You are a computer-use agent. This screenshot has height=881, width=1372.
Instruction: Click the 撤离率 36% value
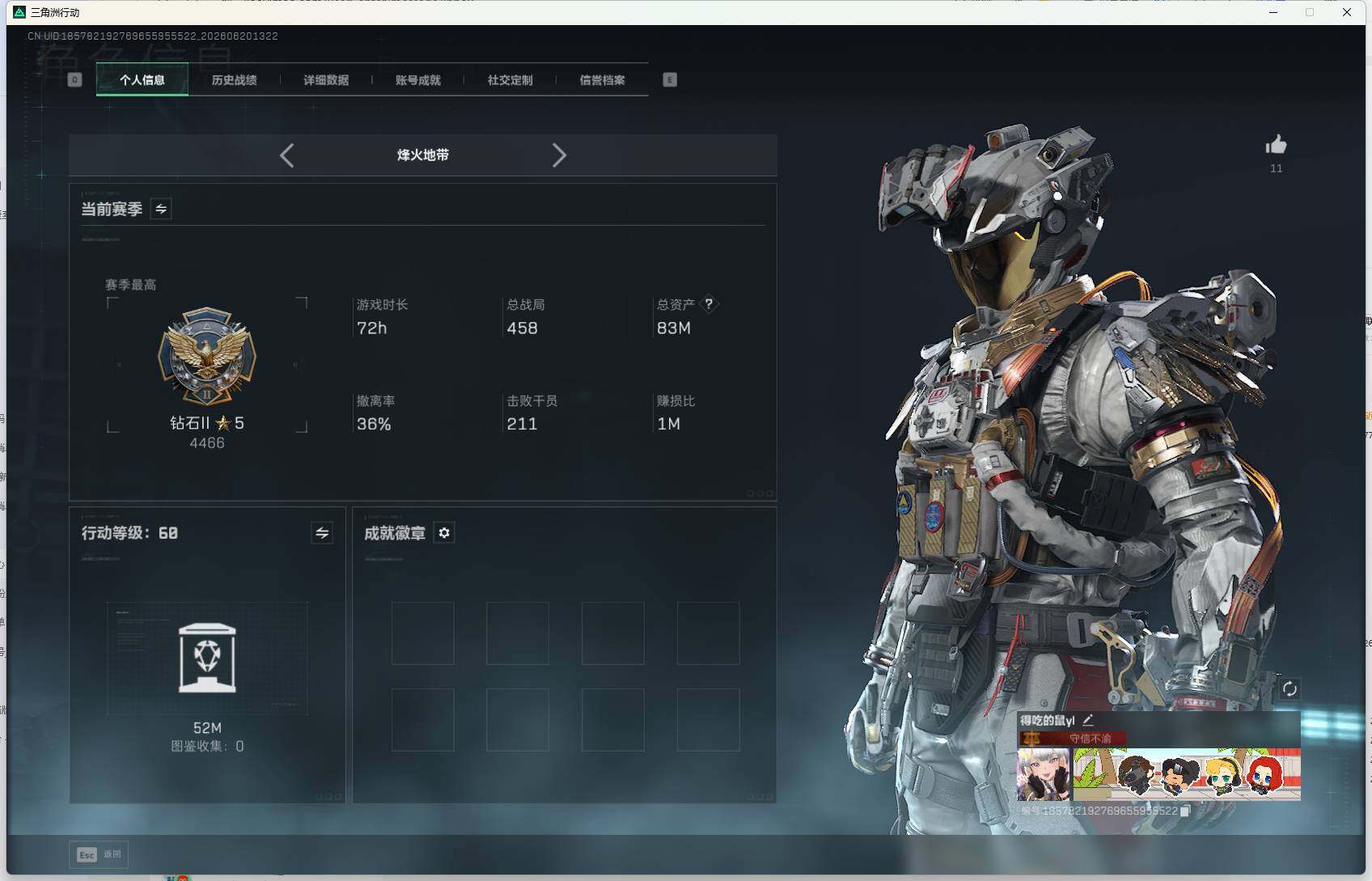(374, 424)
